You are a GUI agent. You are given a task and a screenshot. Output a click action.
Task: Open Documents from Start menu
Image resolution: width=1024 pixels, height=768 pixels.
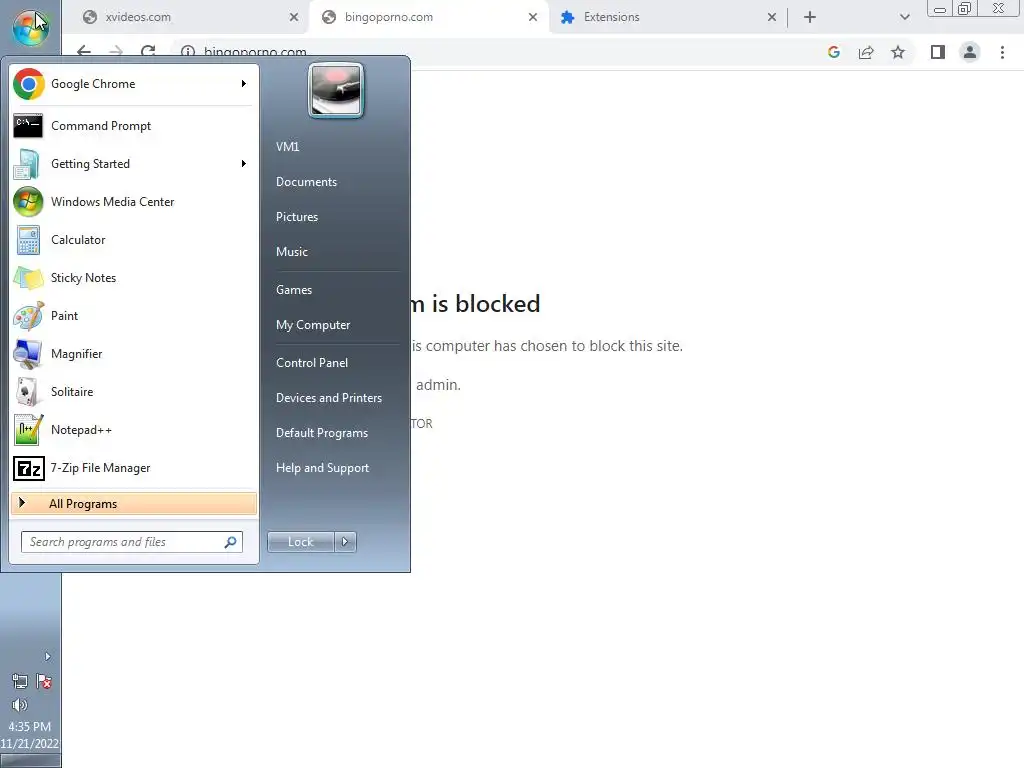(306, 182)
